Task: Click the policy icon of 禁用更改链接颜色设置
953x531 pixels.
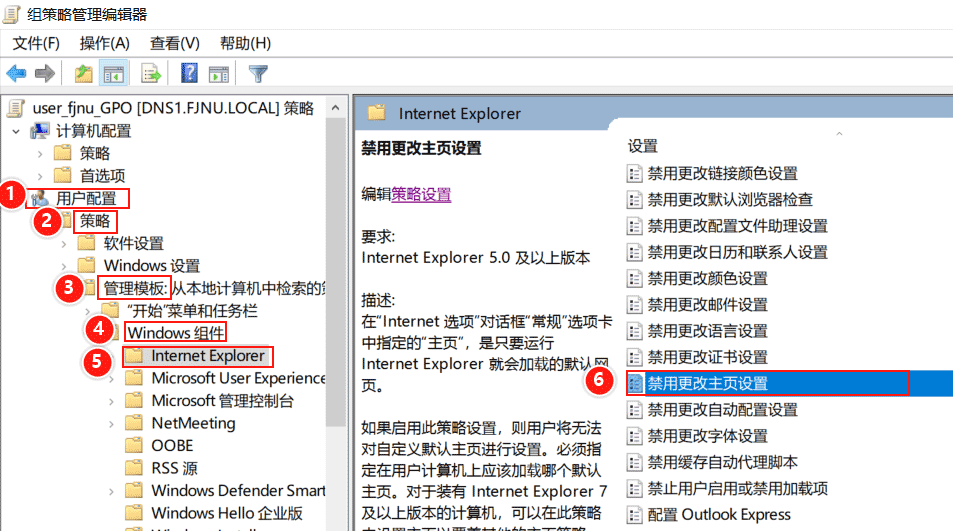Action: tap(635, 174)
